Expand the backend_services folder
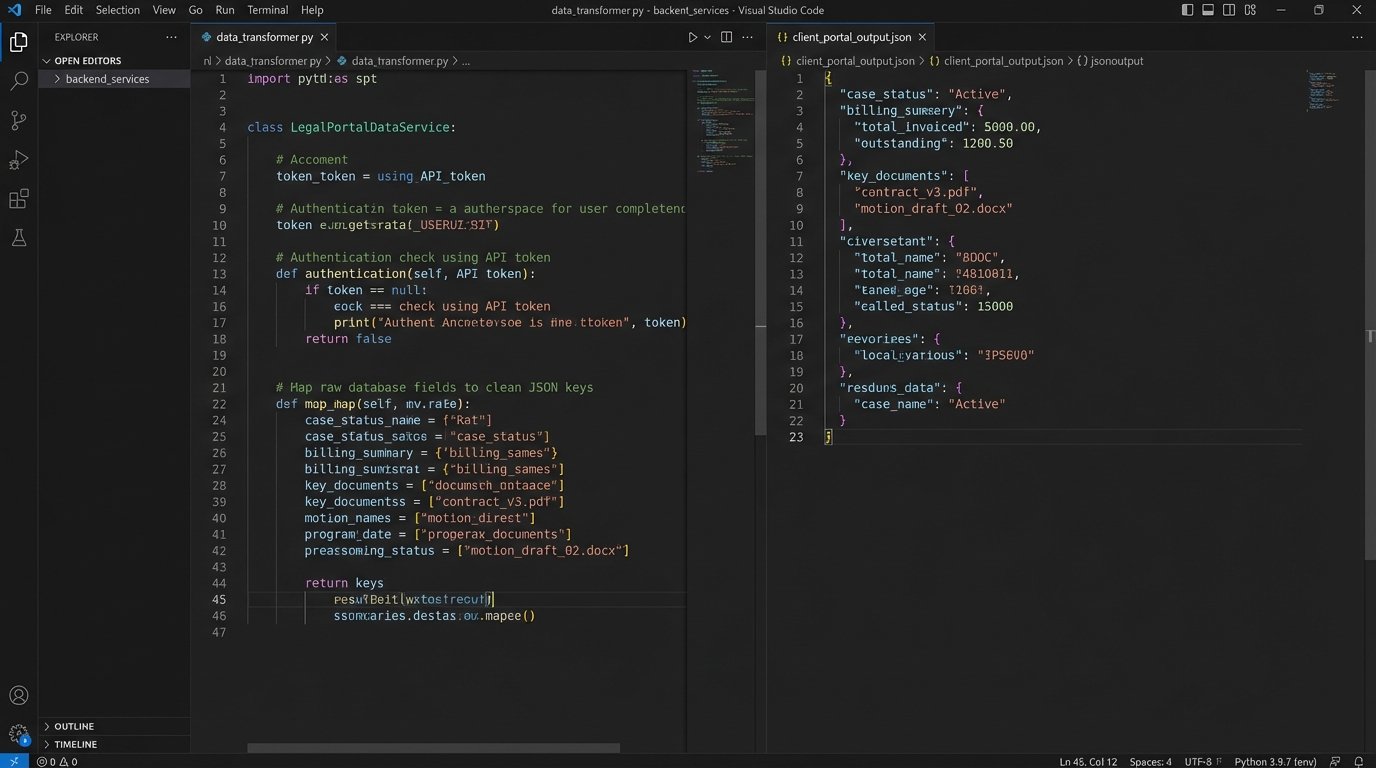 pyautogui.click(x=107, y=79)
